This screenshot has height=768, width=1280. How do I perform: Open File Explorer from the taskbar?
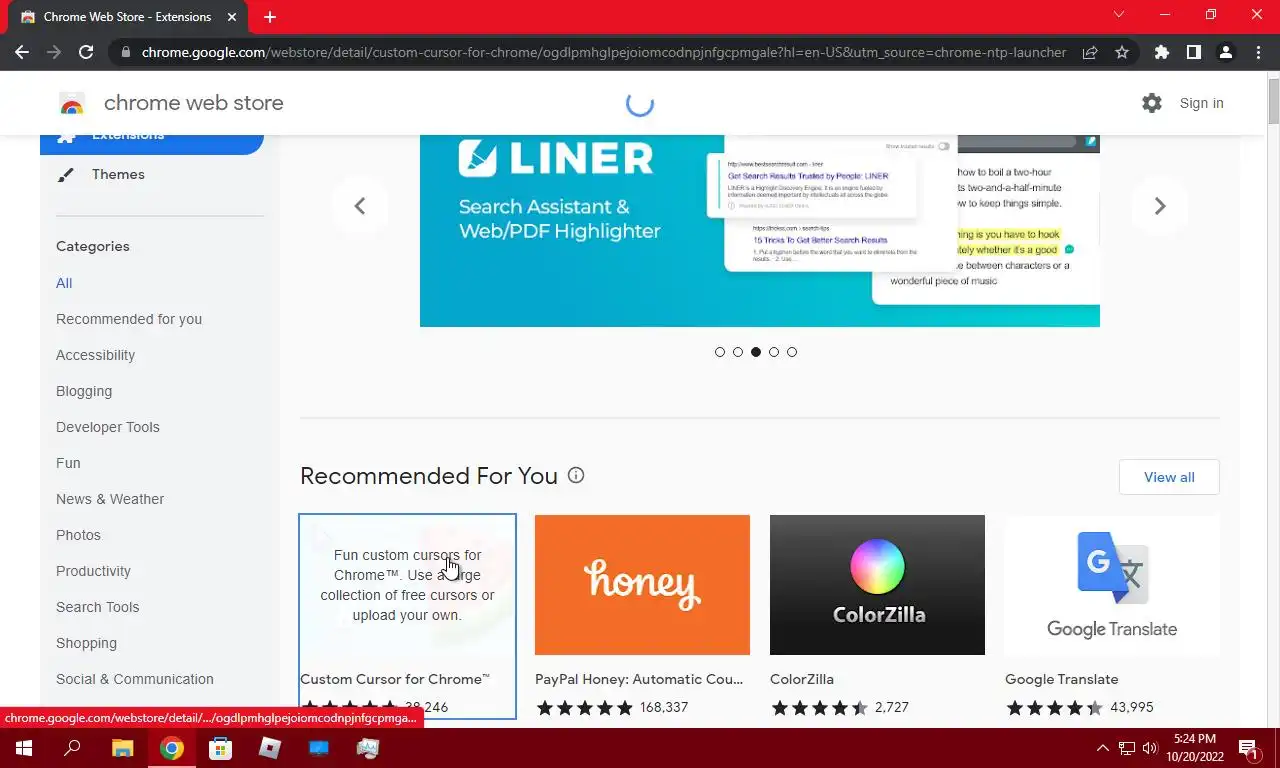coord(122,748)
